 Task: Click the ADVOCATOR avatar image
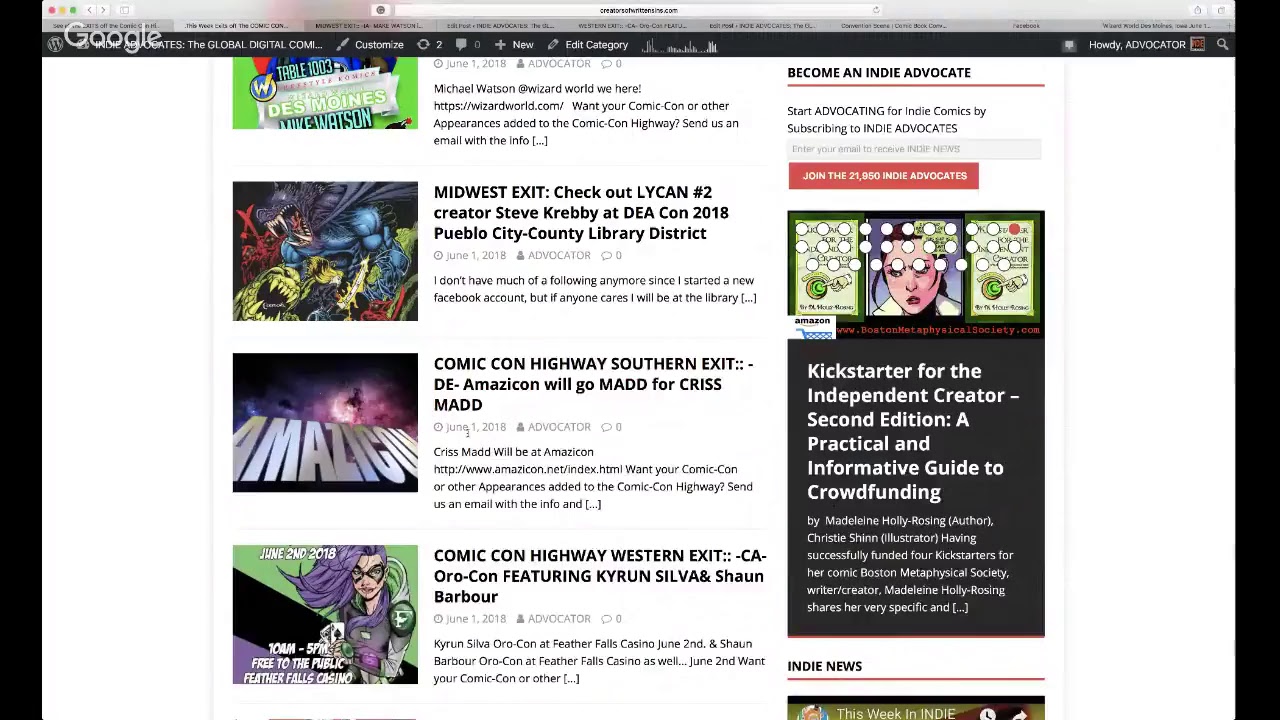(1197, 45)
